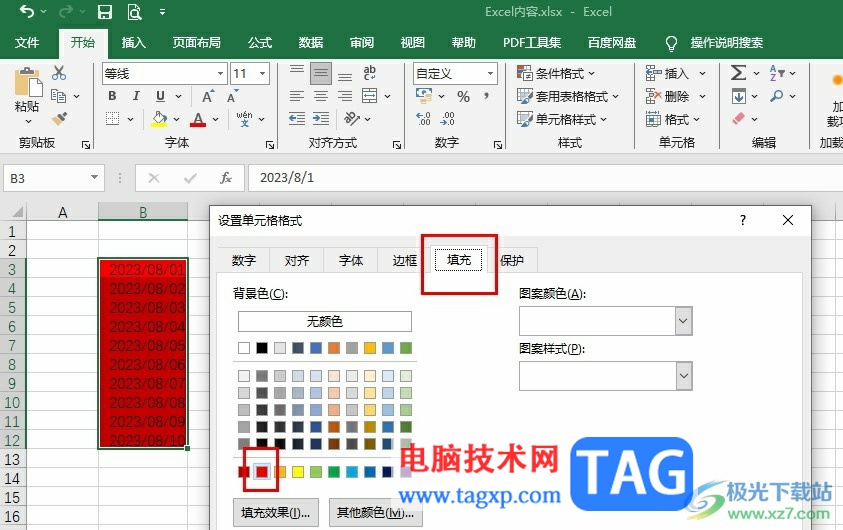Click the Paste clipboard icon
Screen dimensions: 843x530
click(x=27, y=82)
